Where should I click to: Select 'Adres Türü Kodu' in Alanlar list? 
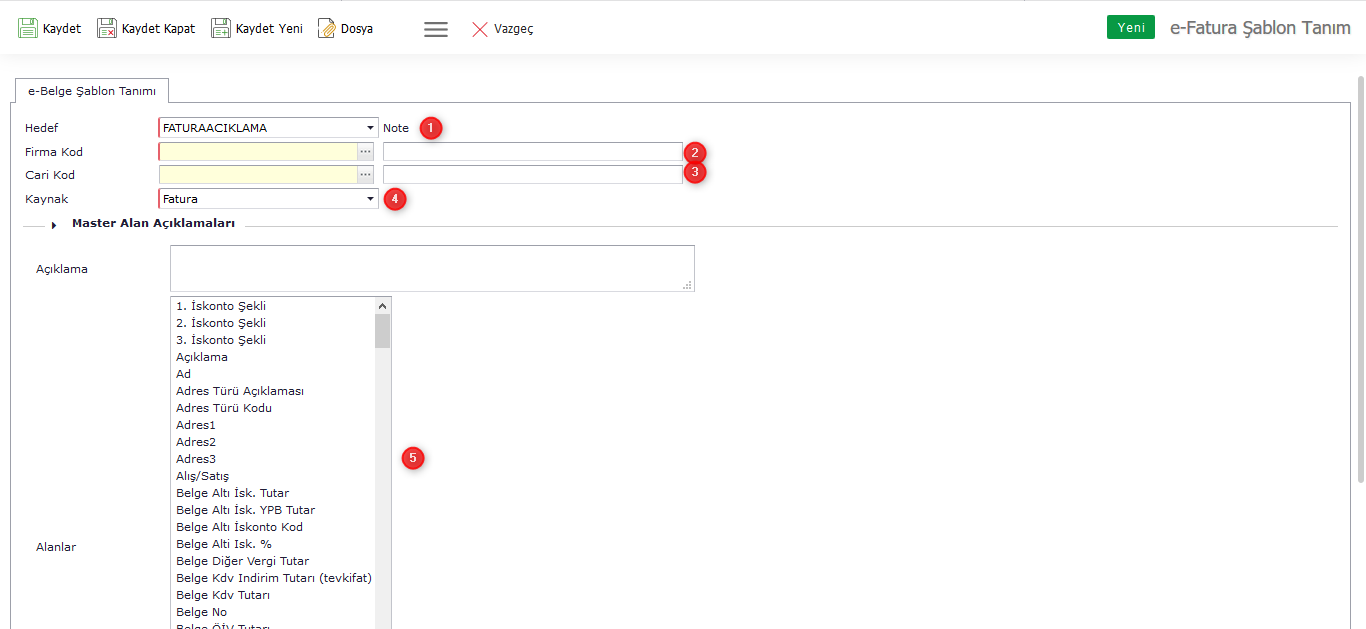pyautogui.click(x=224, y=408)
